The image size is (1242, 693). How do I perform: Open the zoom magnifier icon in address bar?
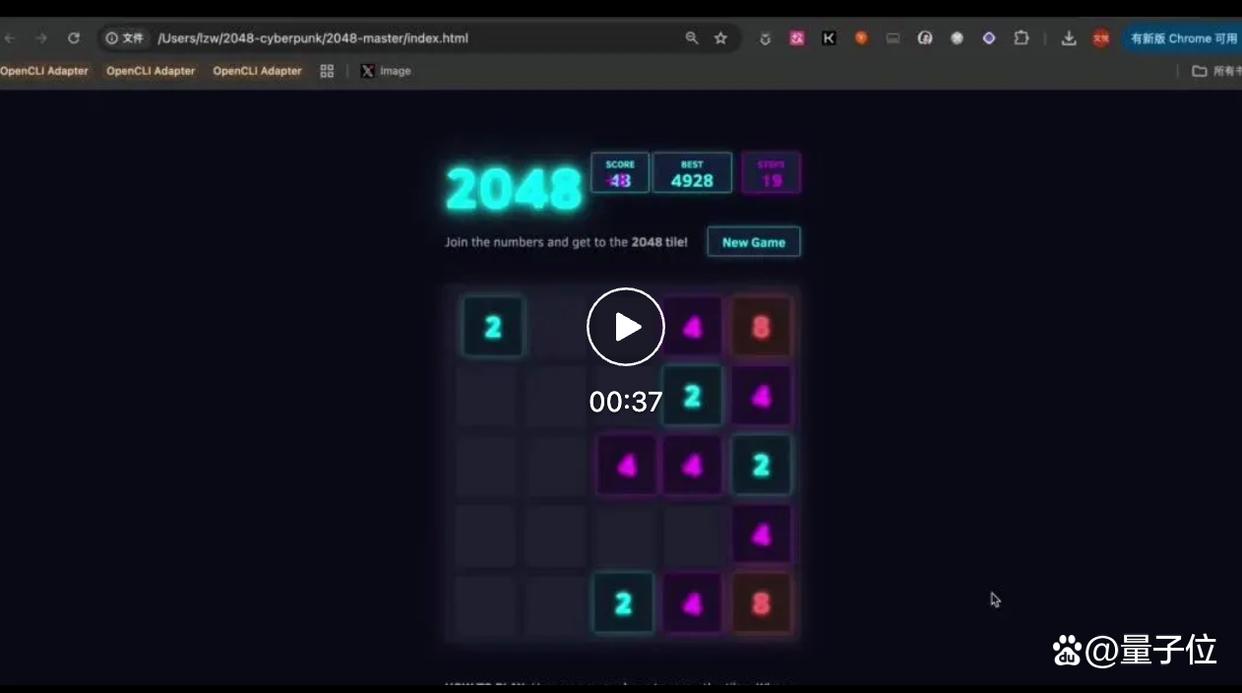(691, 38)
